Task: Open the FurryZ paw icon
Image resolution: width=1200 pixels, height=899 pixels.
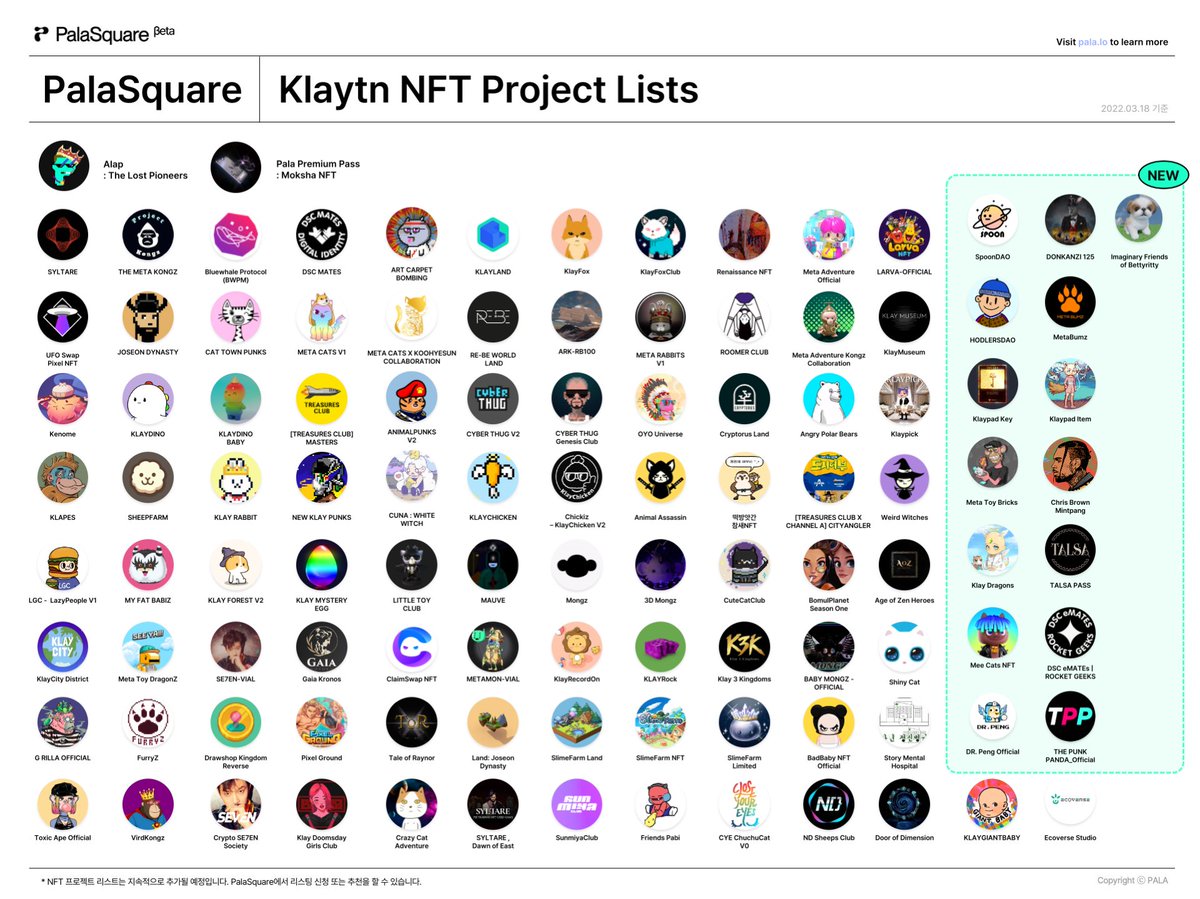Action: [148, 723]
